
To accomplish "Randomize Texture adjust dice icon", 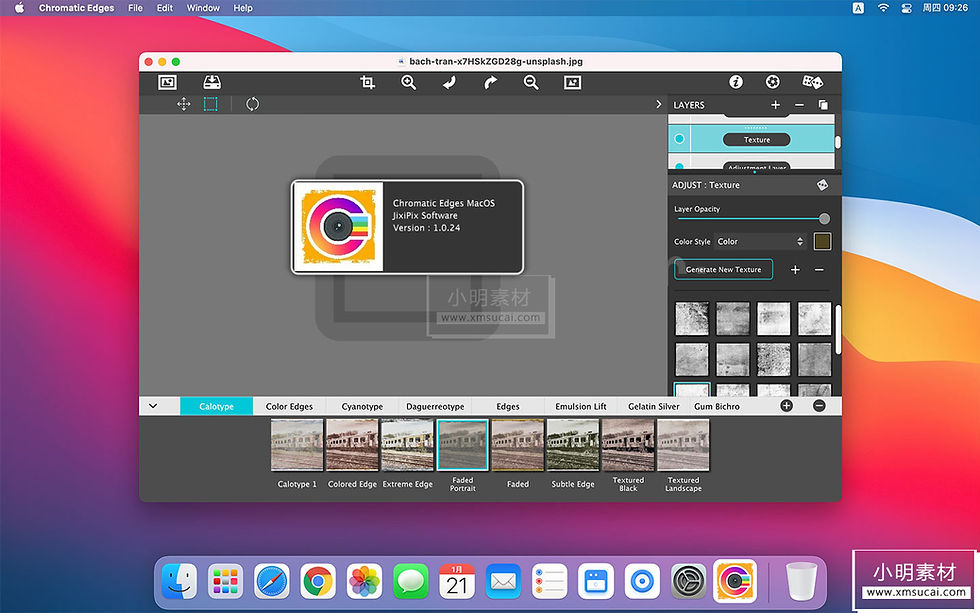I will coord(822,185).
